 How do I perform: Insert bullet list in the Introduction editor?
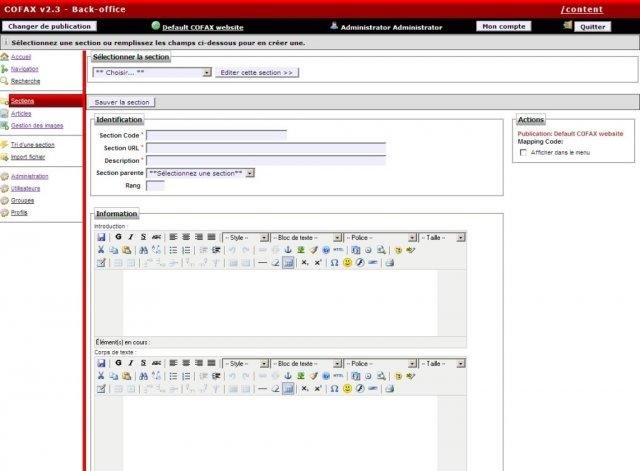173,250
